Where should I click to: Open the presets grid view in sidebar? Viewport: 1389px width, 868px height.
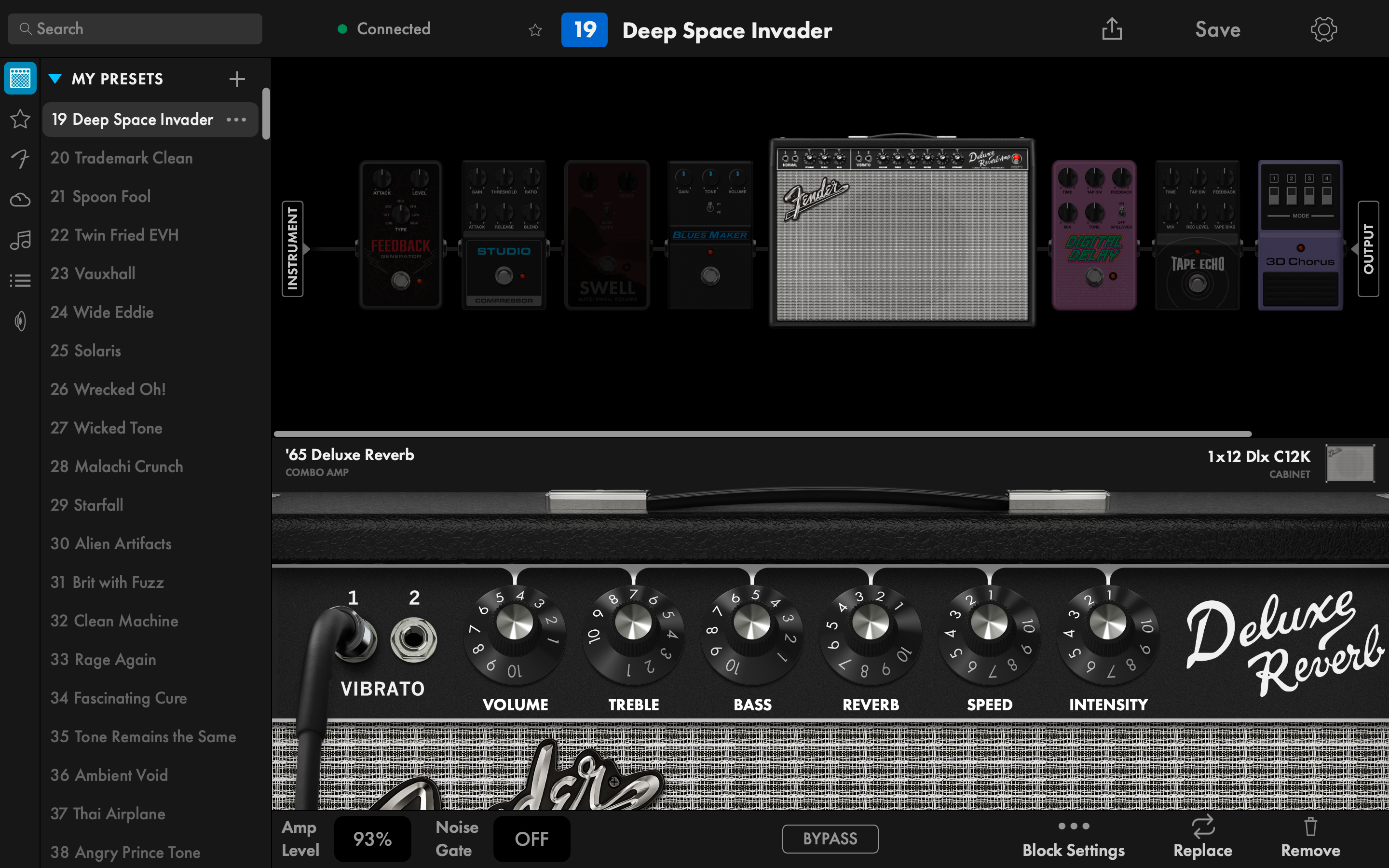click(20, 78)
